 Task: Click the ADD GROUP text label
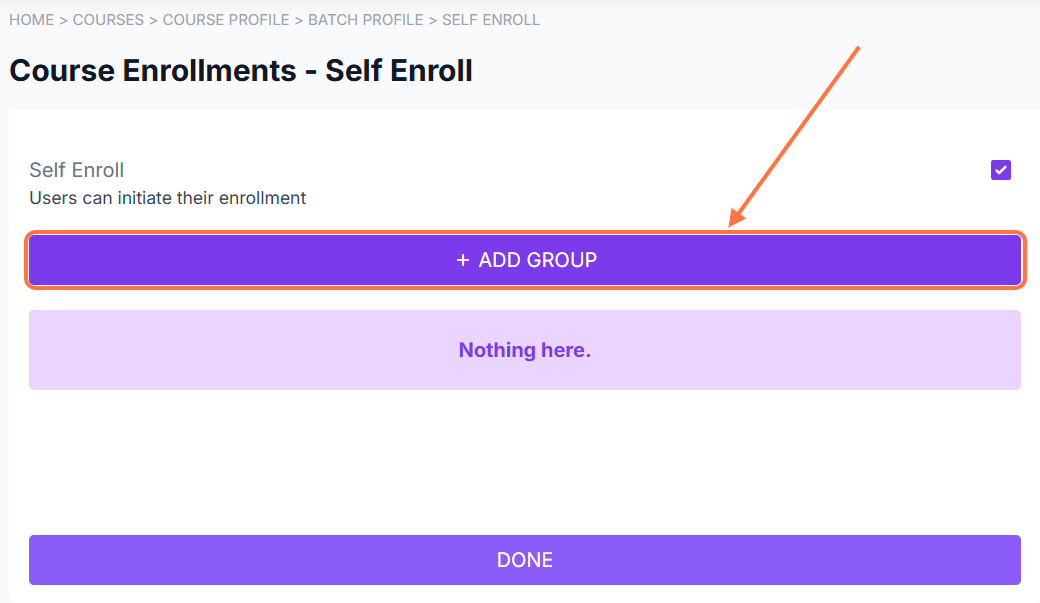538,260
